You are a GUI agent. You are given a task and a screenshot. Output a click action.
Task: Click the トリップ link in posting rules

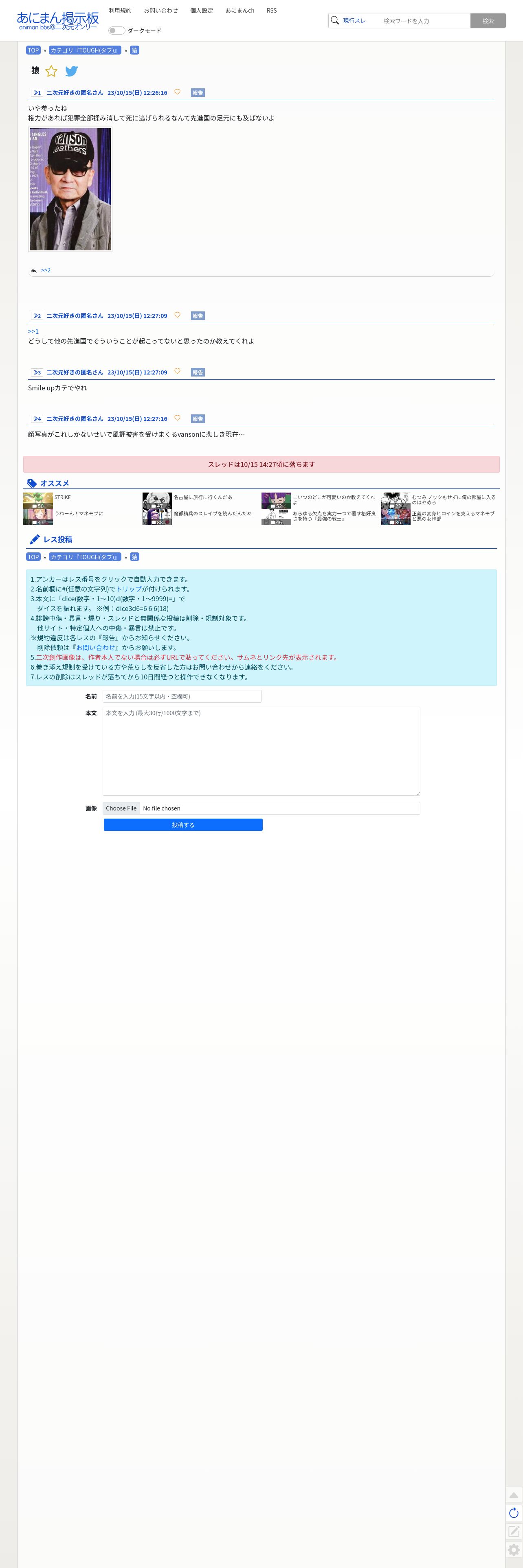tap(128, 589)
